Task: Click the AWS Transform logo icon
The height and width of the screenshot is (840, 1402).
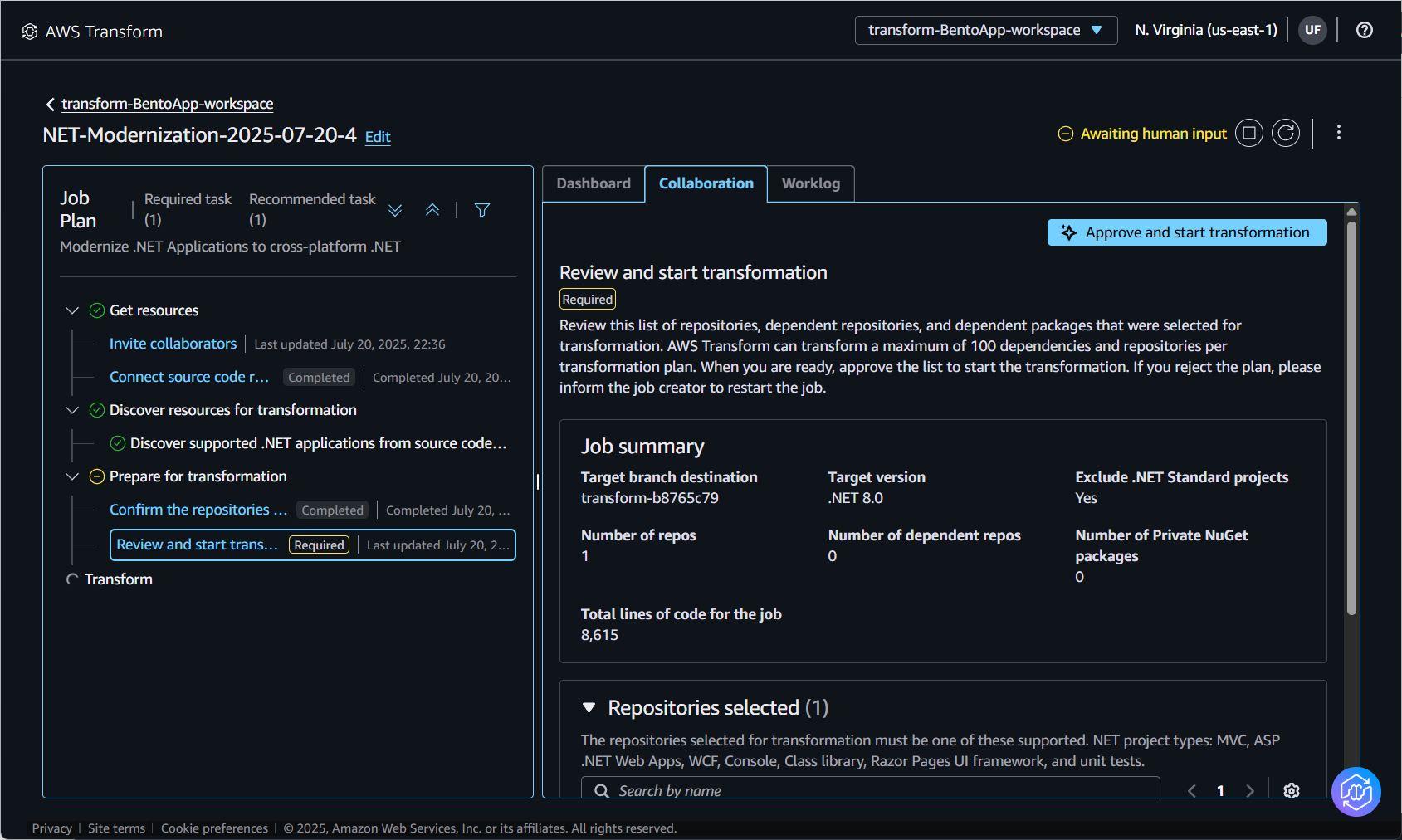Action: [30, 32]
